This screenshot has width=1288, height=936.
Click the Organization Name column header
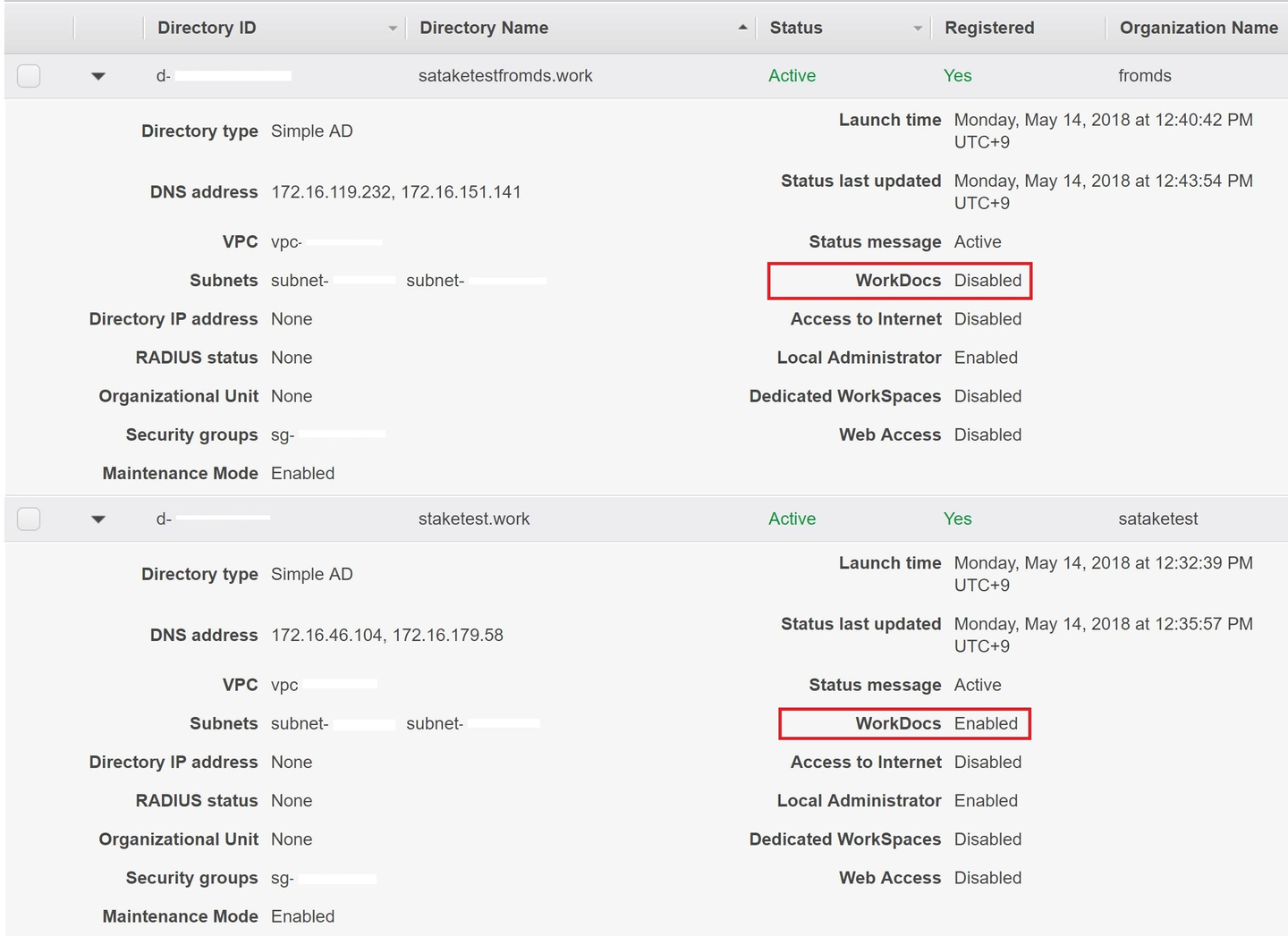pyautogui.click(x=1199, y=28)
